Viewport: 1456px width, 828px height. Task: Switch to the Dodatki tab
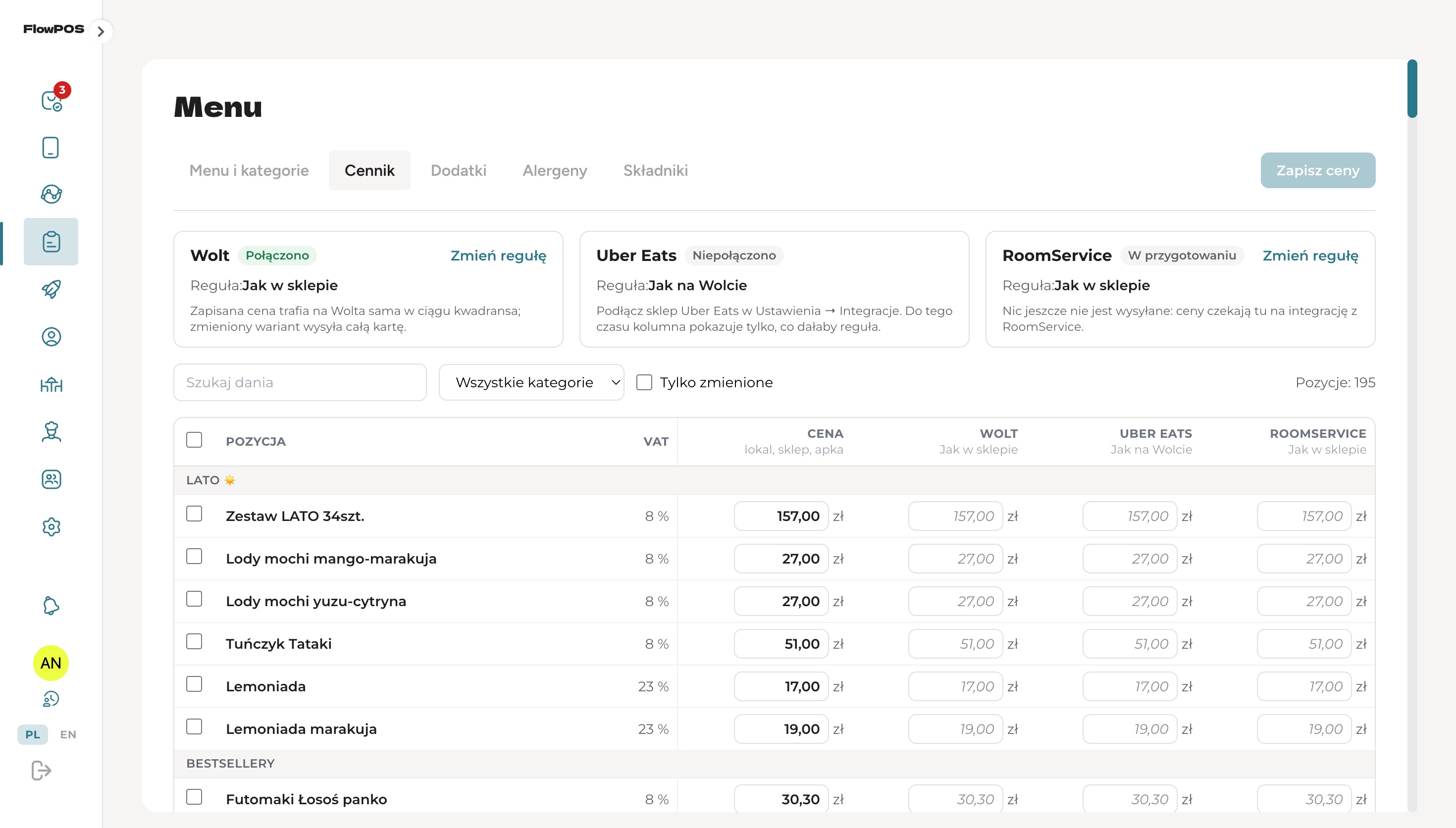coord(458,171)
